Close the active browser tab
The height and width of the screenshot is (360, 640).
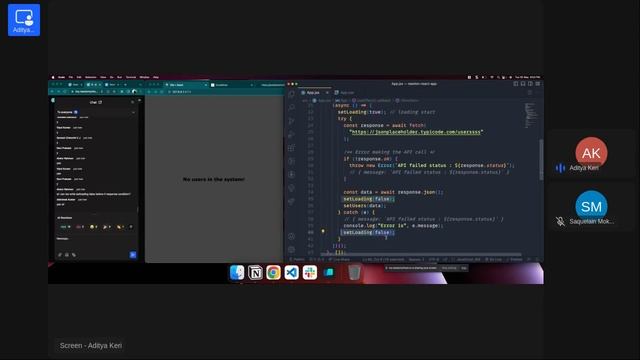206,85
